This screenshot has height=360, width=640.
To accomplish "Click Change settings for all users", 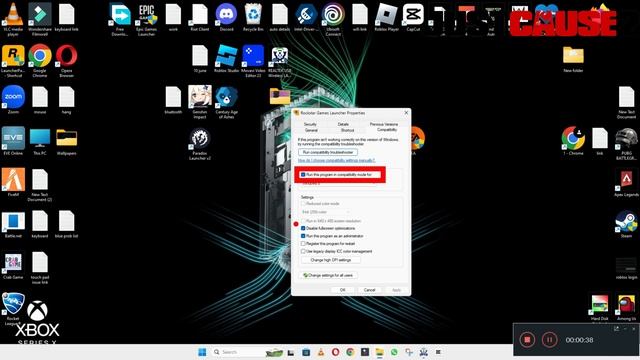I will click(328, 276).
